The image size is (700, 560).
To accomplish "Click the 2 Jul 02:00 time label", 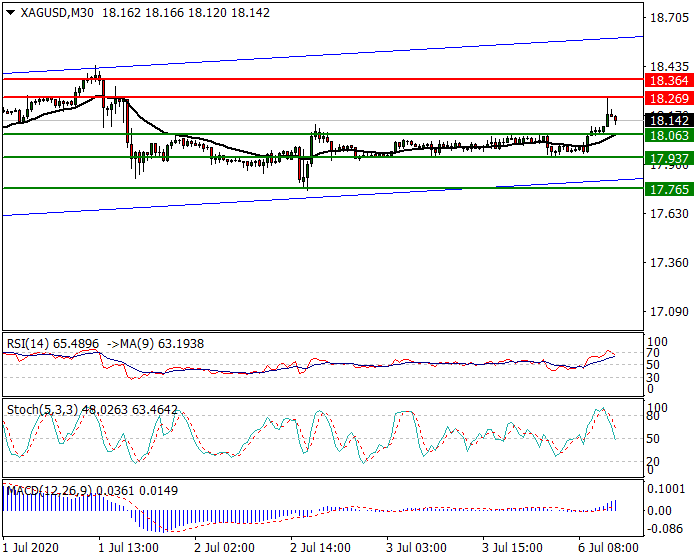I will 225,548.
